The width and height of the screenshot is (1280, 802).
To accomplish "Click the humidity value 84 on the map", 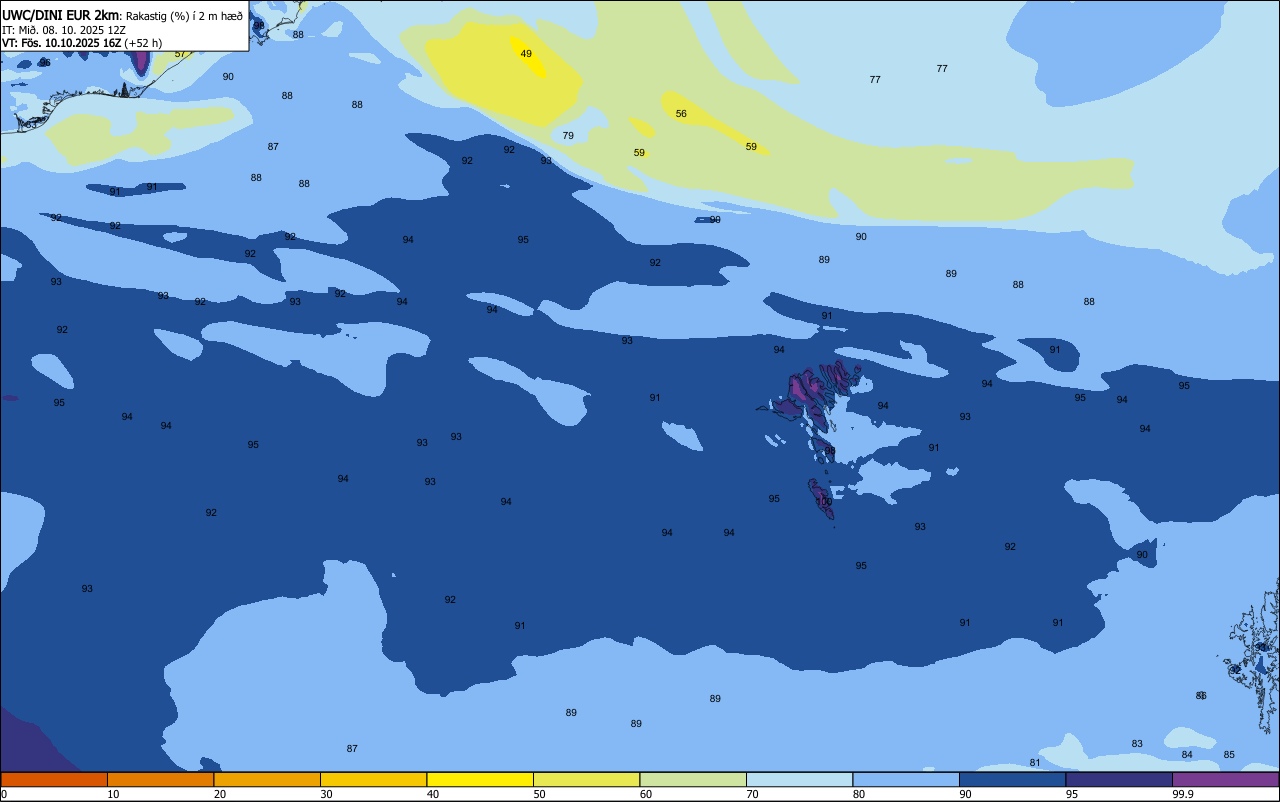I will [x=1187, y=755].
